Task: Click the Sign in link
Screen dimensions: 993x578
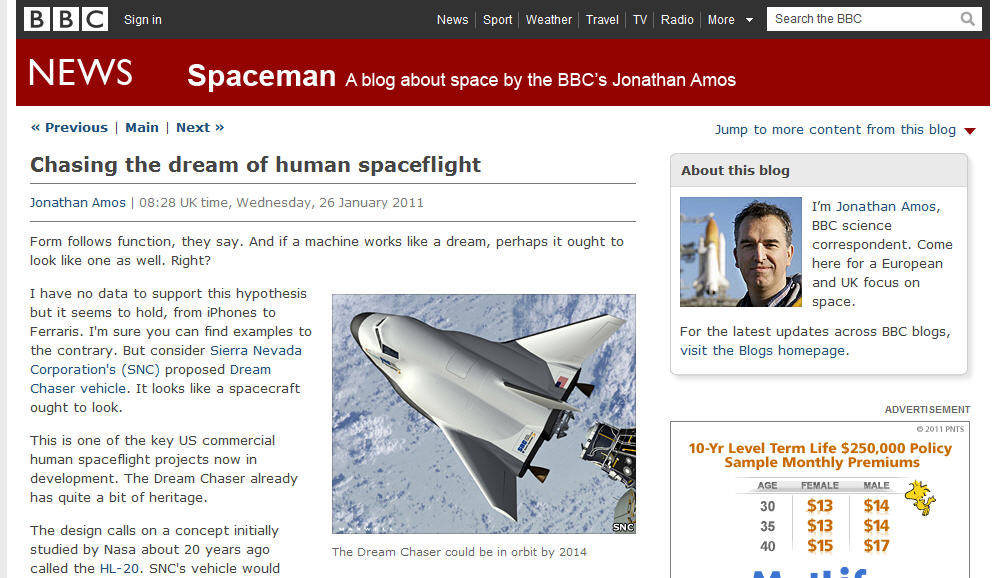Action: pos(142,20)
